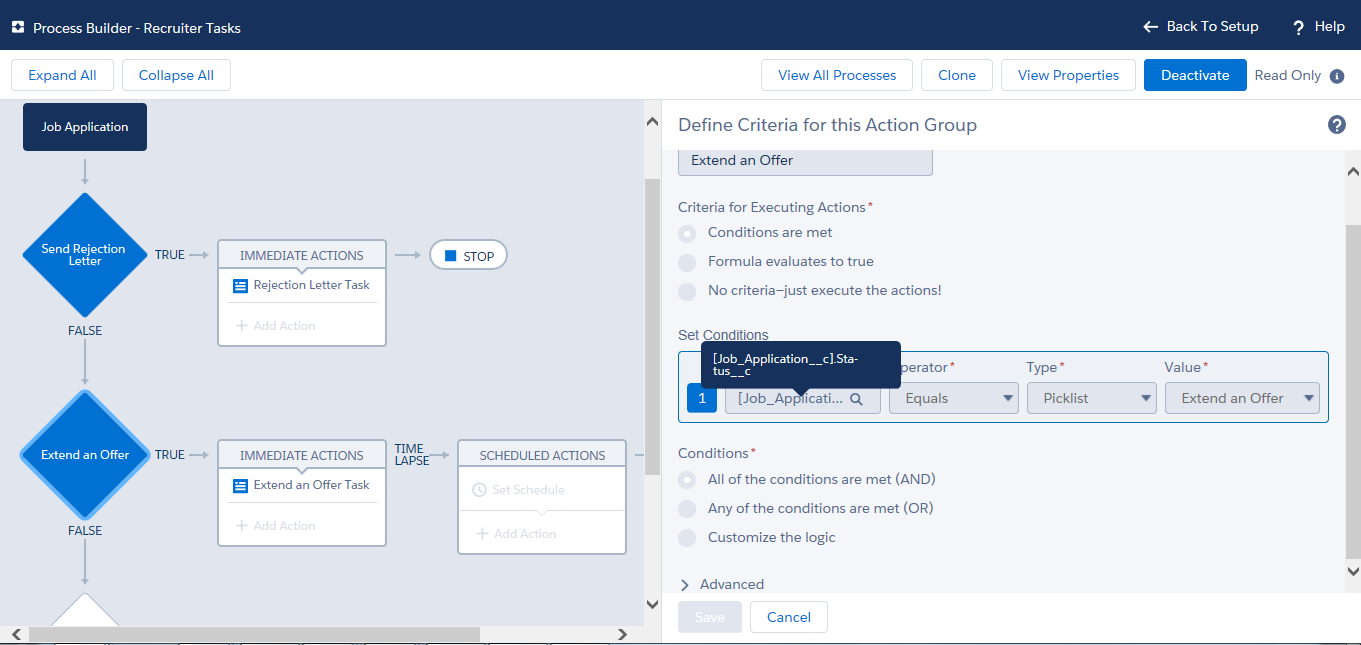Click the Deactivate button

(1195, 75)
